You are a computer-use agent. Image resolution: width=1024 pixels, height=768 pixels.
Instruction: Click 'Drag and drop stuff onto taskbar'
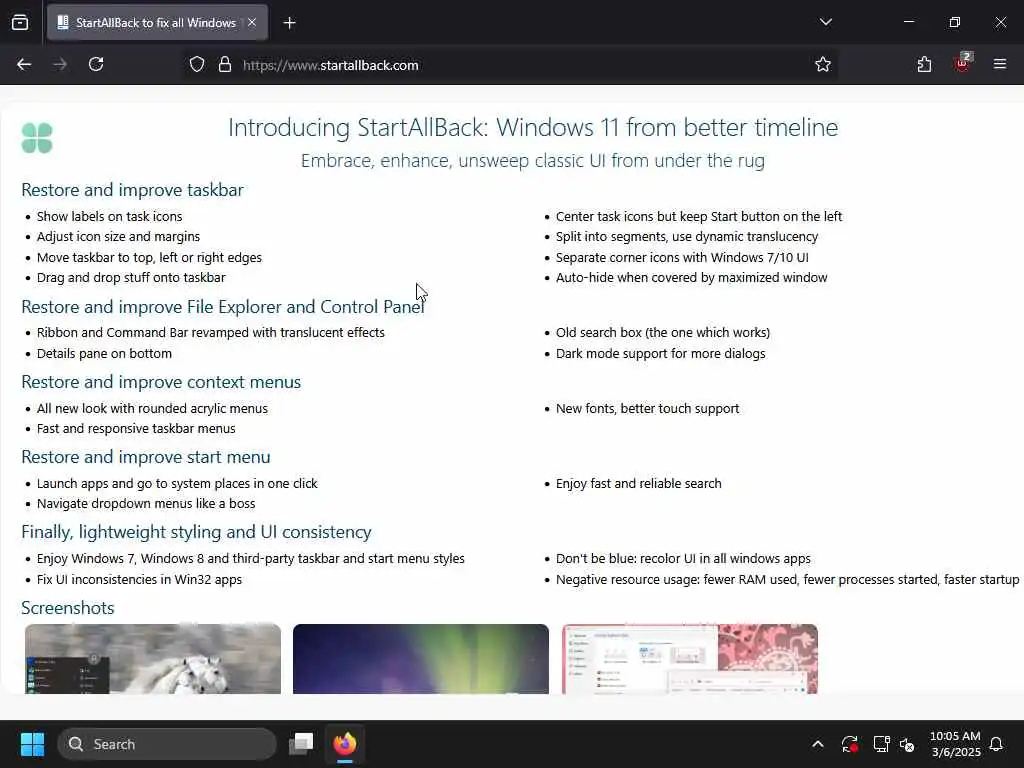click(x=131, y=278)
